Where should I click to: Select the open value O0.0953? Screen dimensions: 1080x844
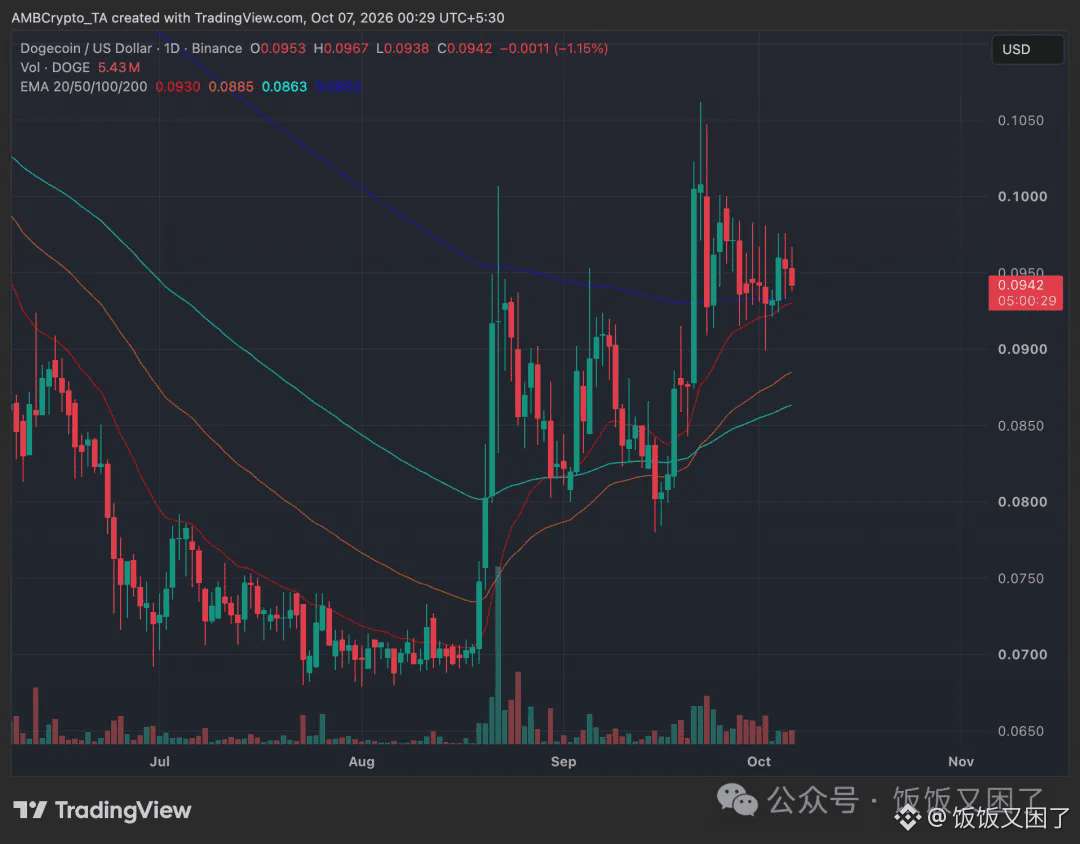coord(278,48)
